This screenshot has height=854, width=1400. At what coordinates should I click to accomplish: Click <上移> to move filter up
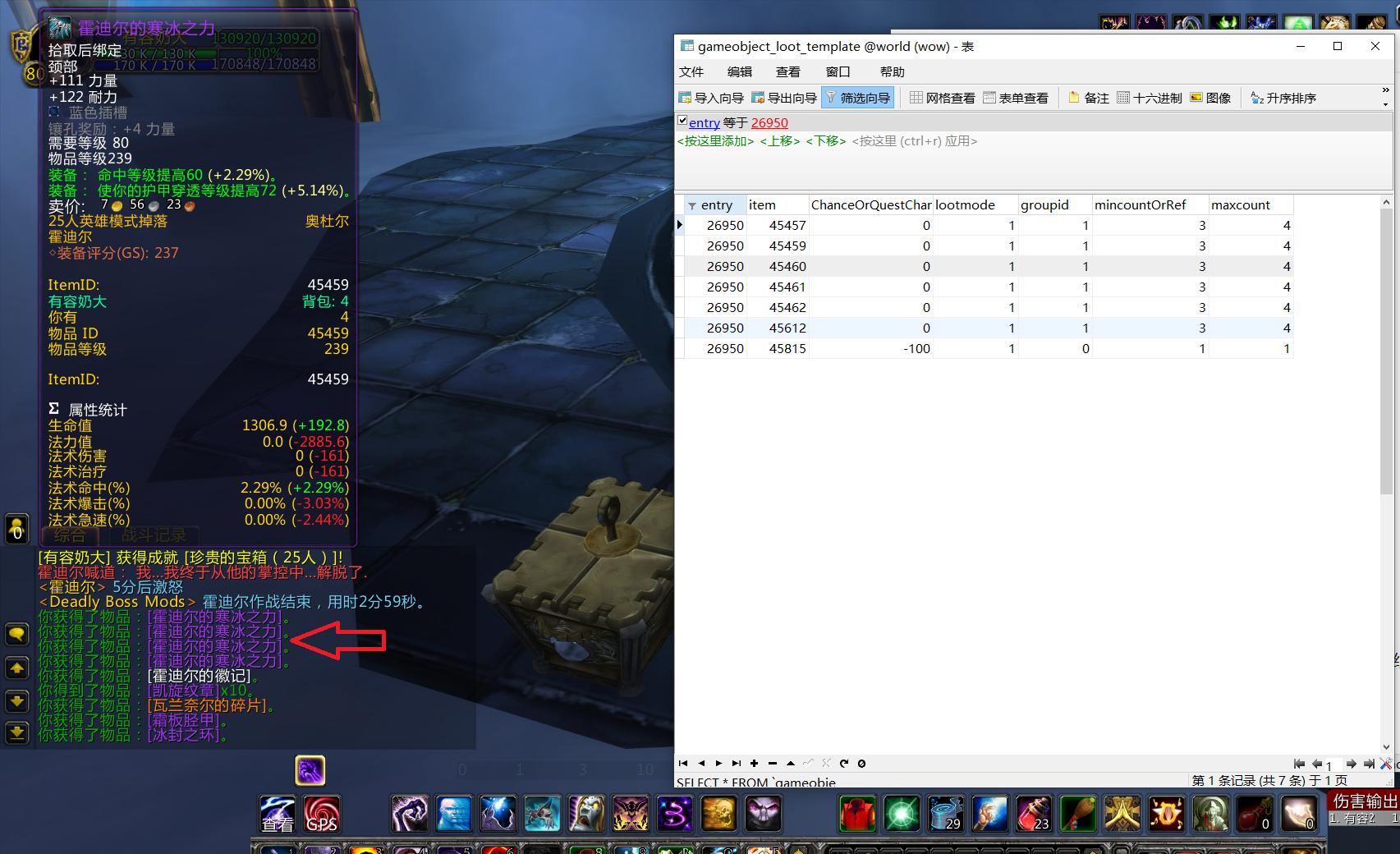pos(780,141)
